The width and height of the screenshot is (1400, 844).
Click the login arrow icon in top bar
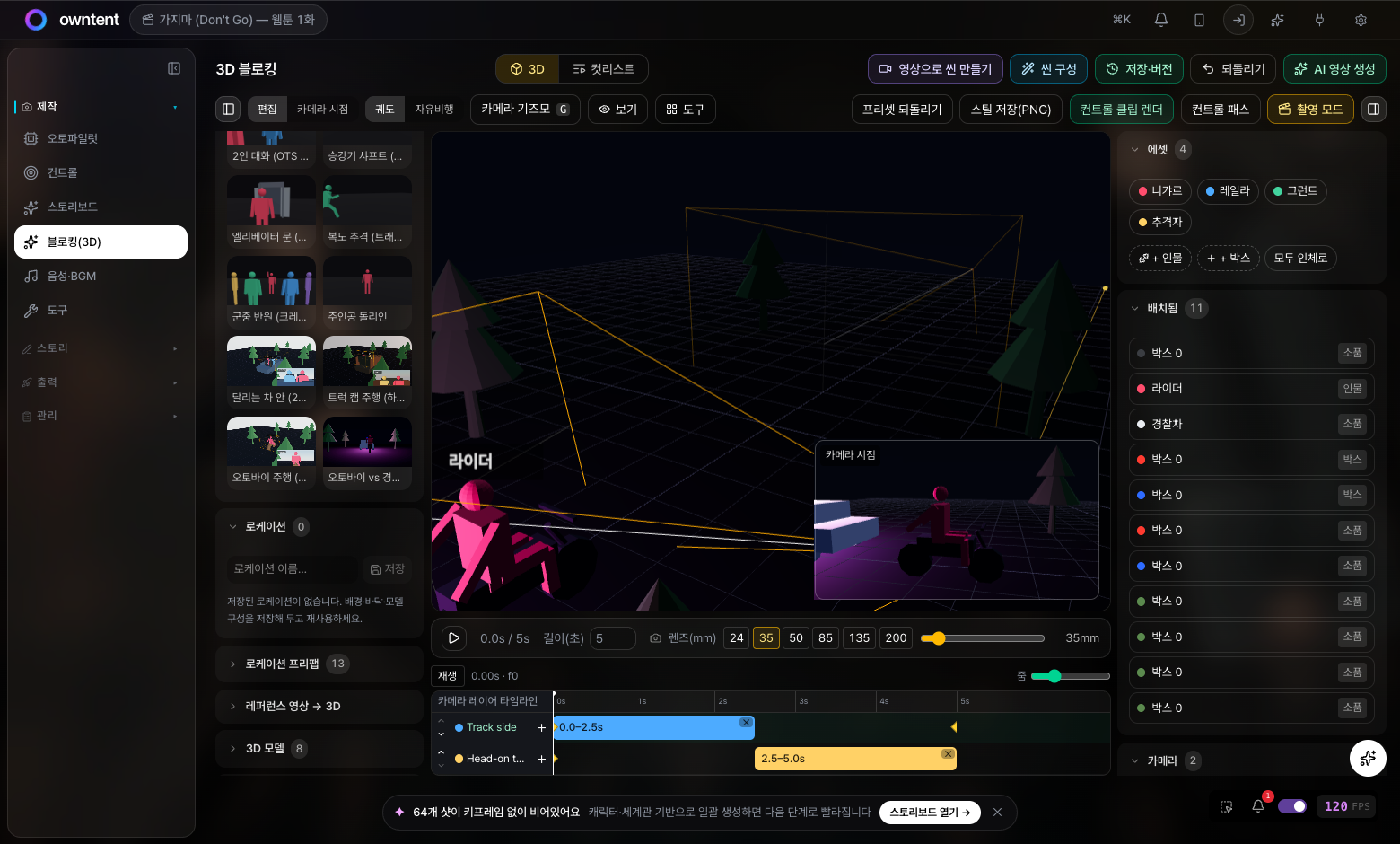coord(1238,20)
